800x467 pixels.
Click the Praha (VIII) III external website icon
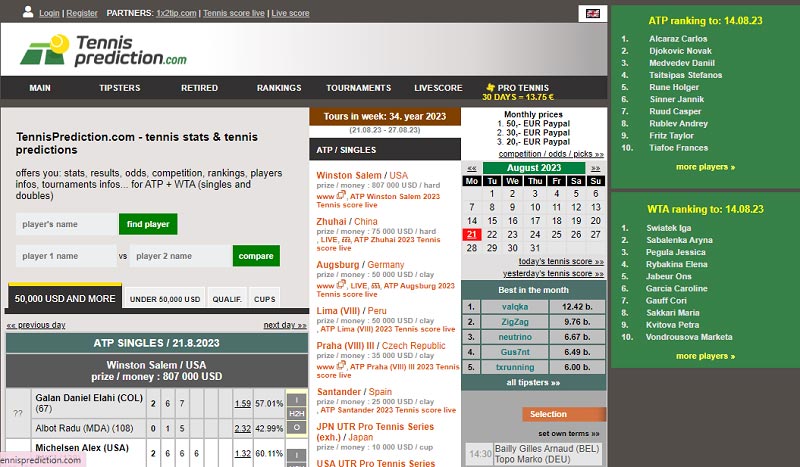(341, 365)
